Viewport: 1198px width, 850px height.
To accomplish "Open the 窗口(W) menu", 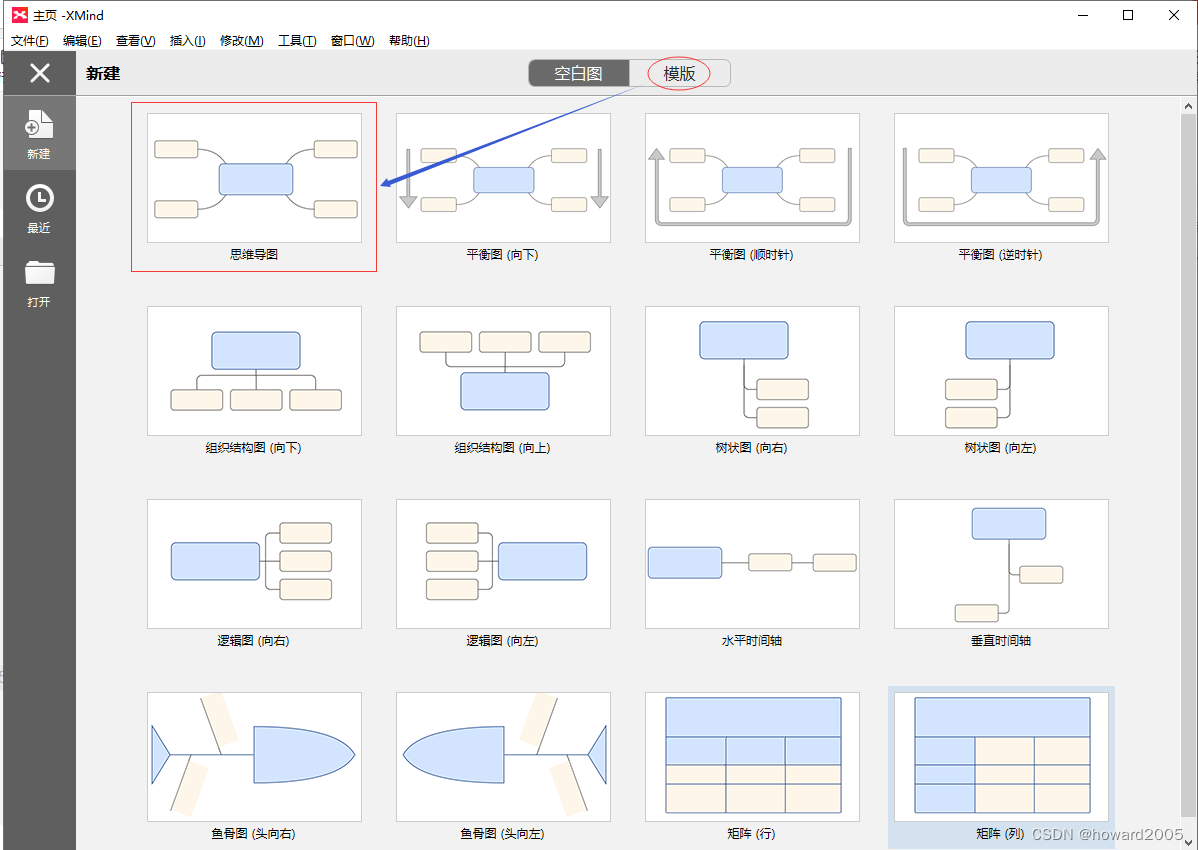I will (x=352, y=40).
